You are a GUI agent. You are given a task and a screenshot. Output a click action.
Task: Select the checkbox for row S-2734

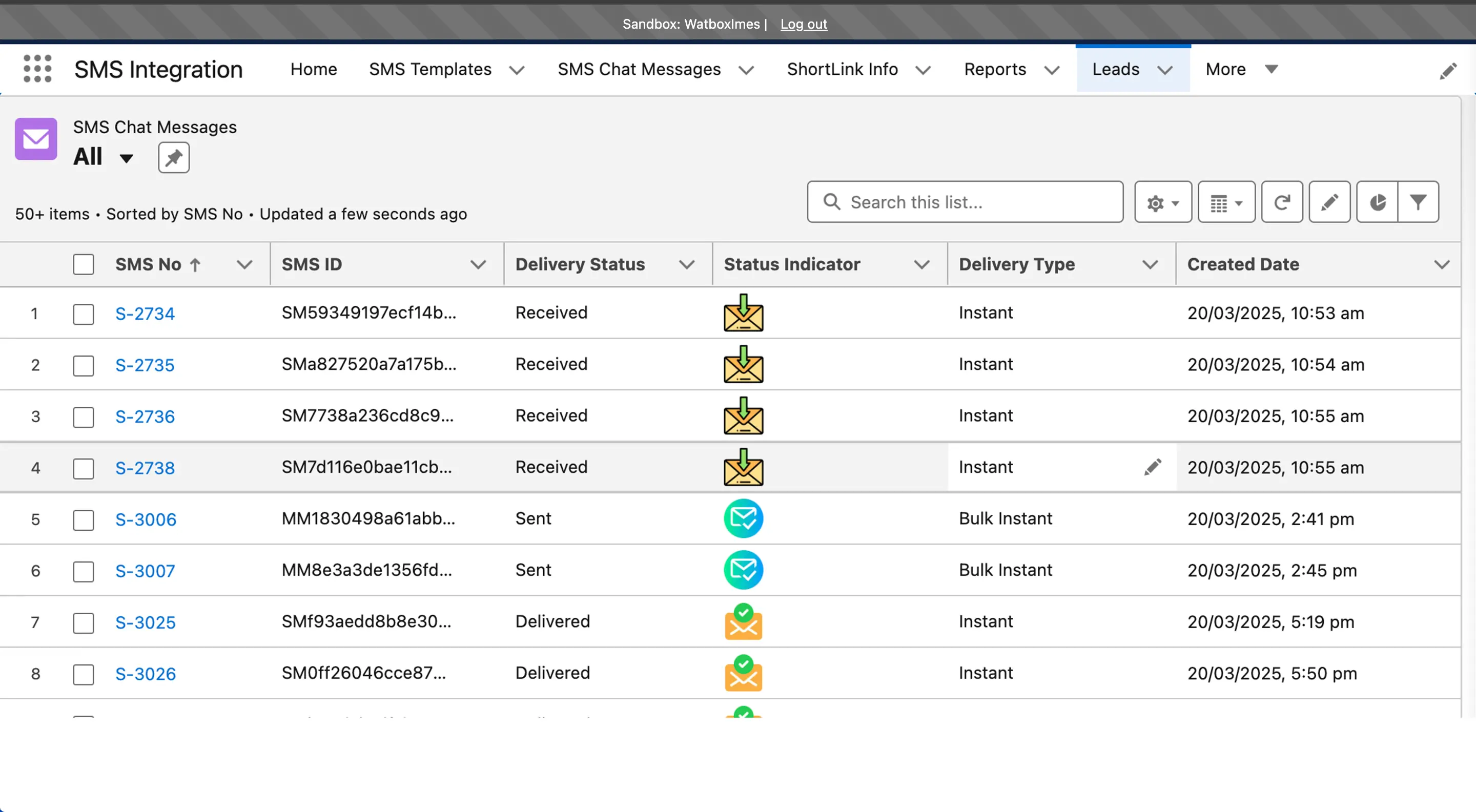(83, 314)
